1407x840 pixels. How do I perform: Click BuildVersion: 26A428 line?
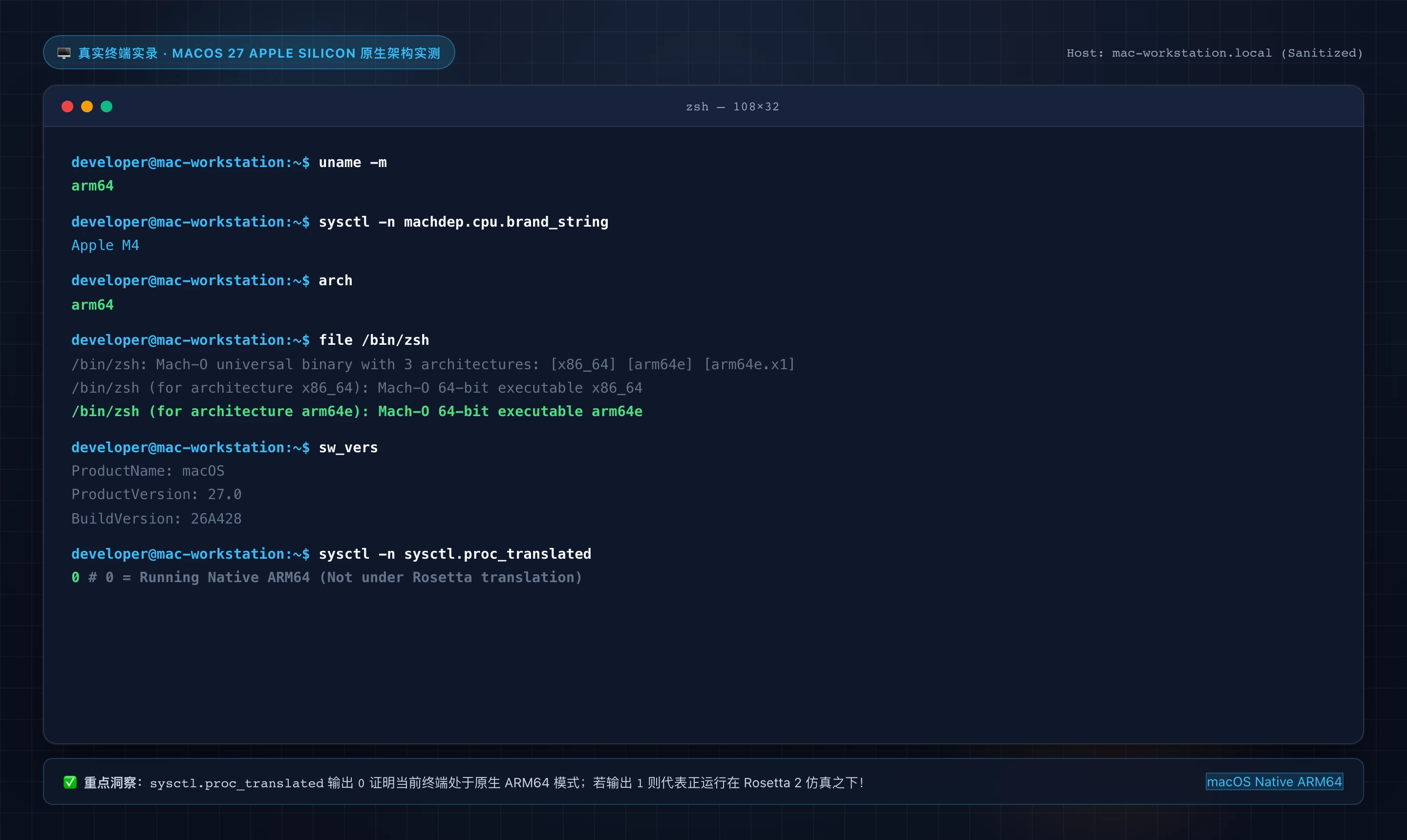[156, 519]
